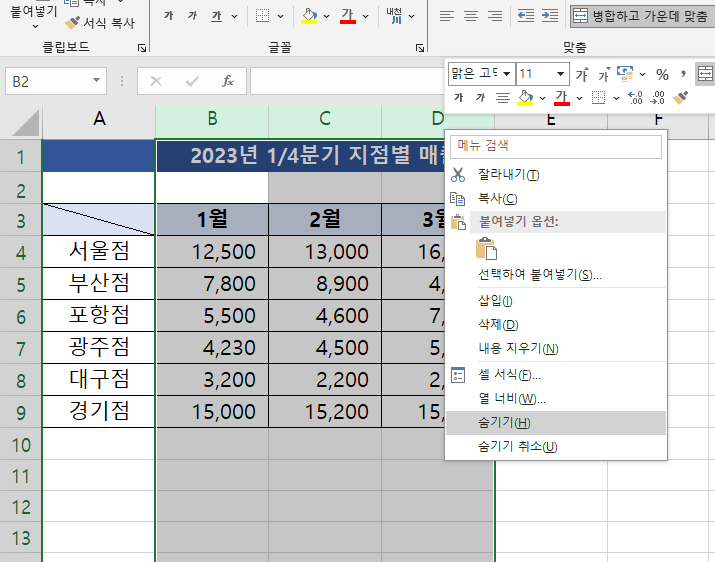Toggle underline in the ribbon font group
The height and width of the screenshot is (562, 715).
coord(216,16)
